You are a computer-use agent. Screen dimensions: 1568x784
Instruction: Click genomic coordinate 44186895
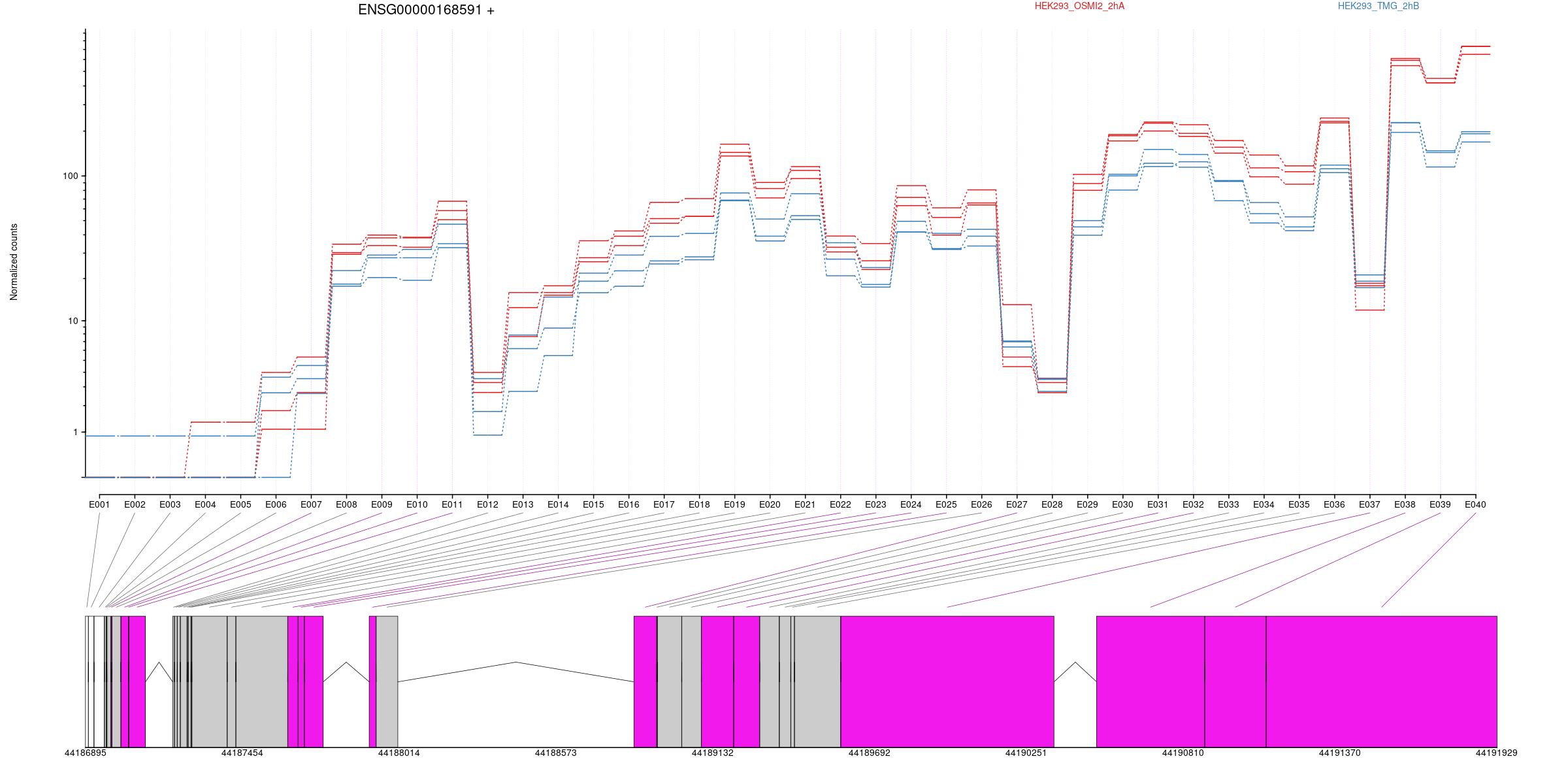[x=86, y=753]
